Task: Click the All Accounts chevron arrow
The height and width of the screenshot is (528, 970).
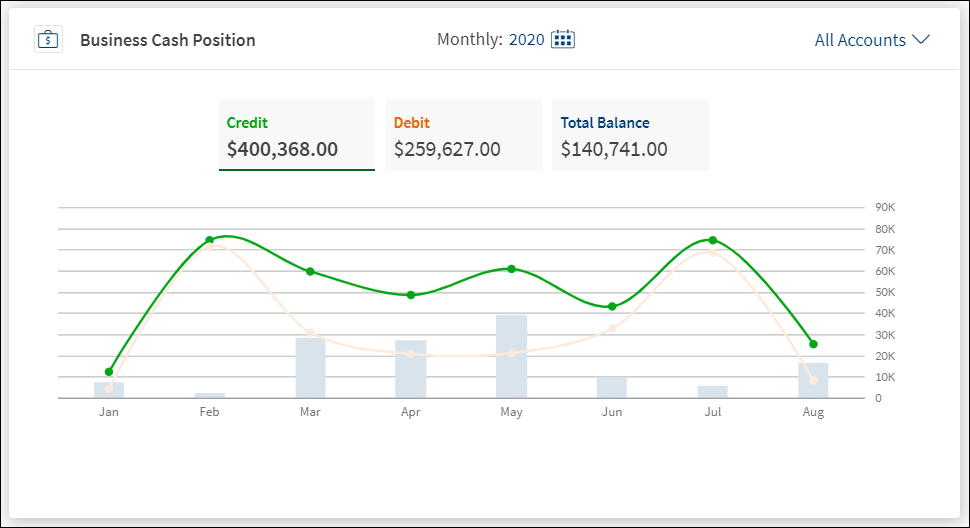Action: (x=921, y=40)
